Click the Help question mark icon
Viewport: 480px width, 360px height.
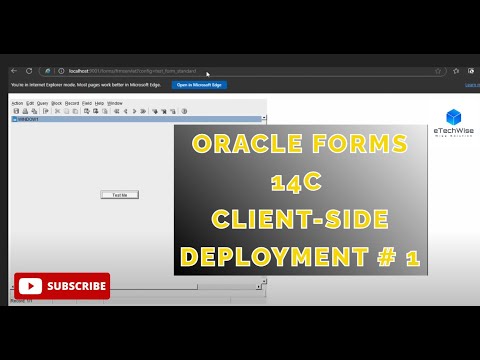pos(184,111)
